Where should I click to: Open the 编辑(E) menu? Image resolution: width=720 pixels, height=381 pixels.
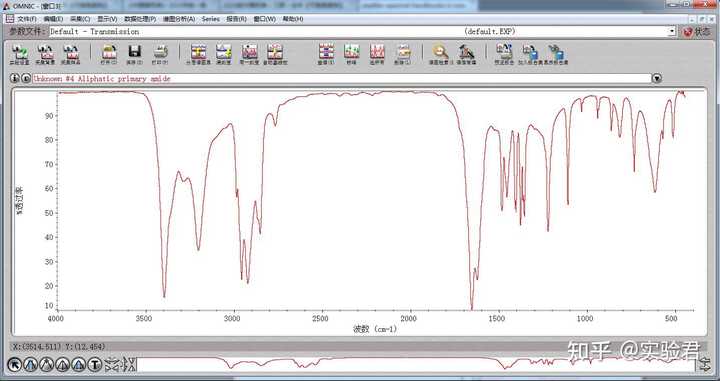coord(53,19)
